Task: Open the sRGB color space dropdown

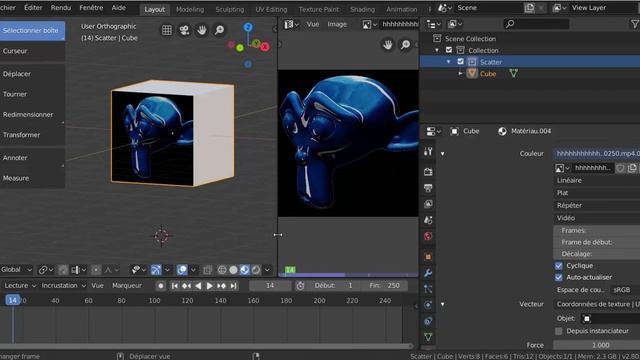Action: (625, 290)
